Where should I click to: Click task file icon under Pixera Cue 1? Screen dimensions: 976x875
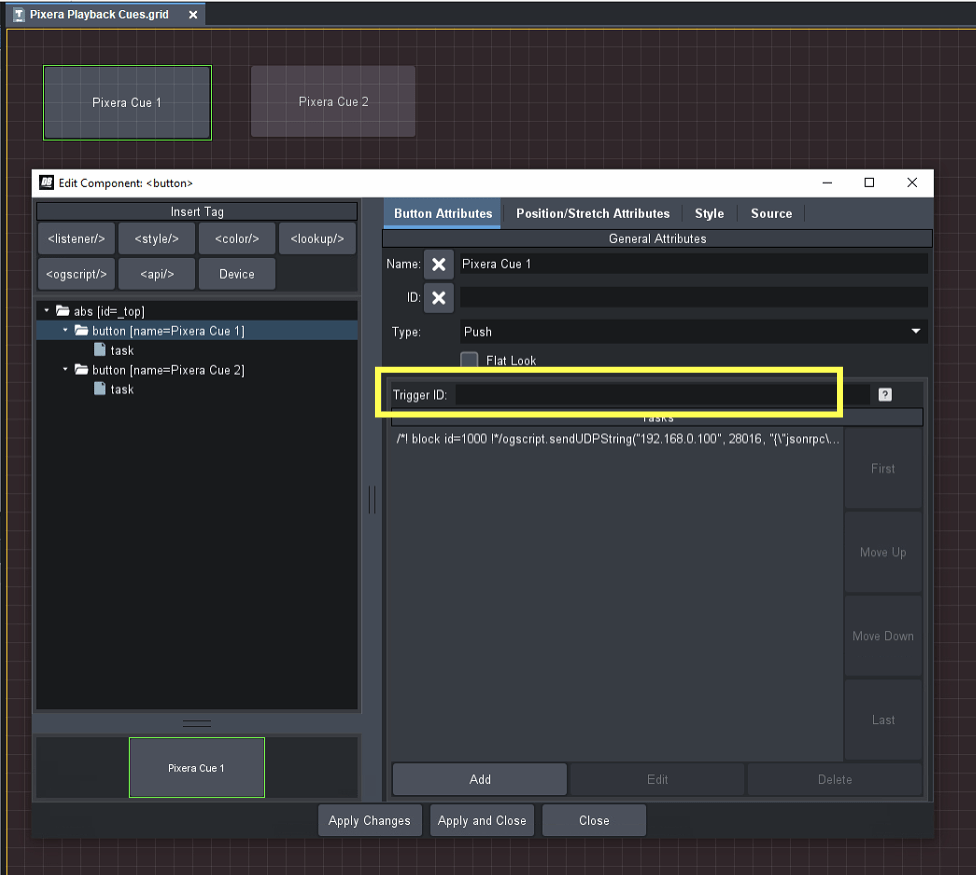100,350
